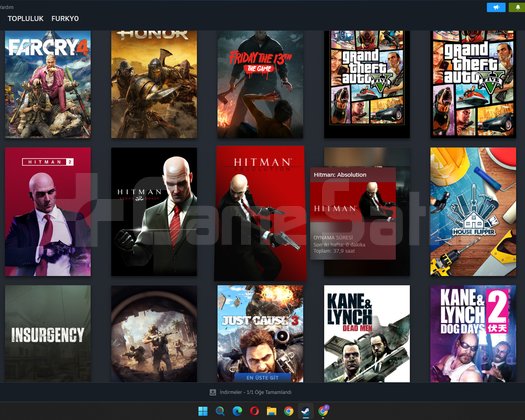Click the green notifications bell button
The image size is (525, 420).
click(x=517, y=7)
